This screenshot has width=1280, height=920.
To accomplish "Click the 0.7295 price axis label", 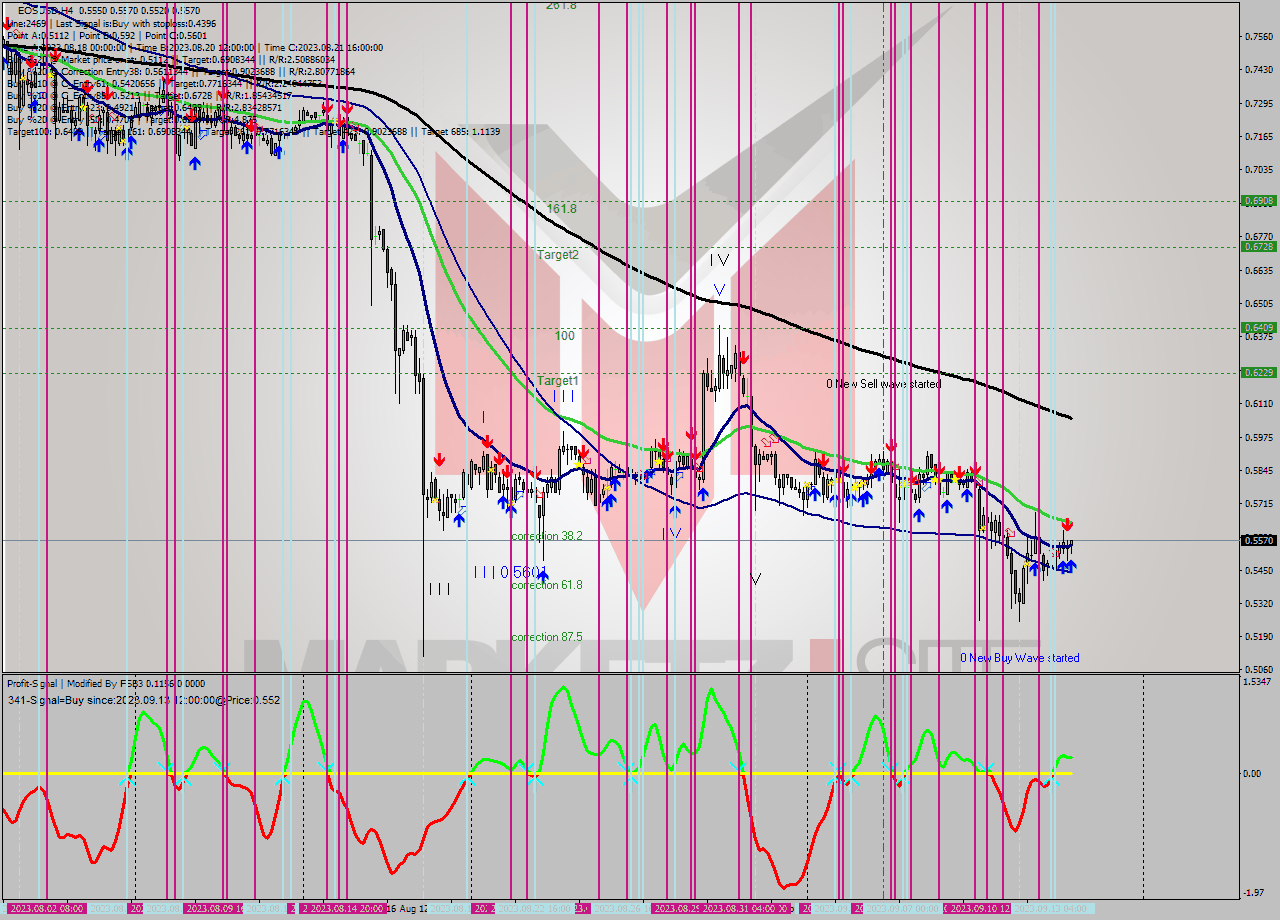I will point(1258,104).
